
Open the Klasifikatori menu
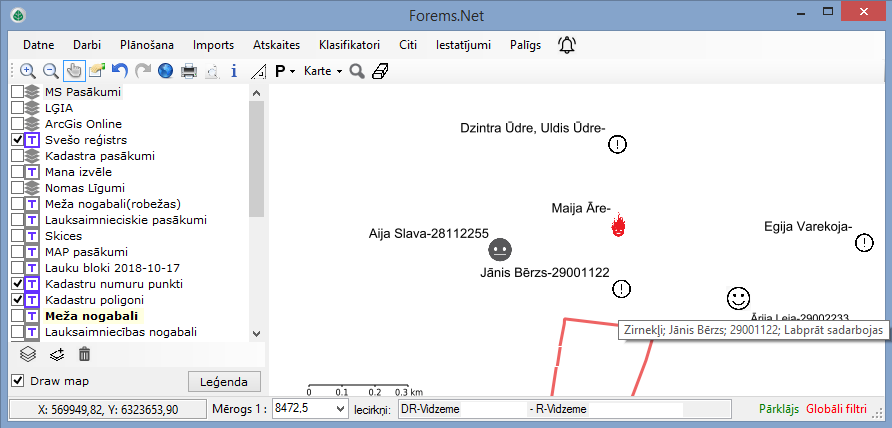348,45
